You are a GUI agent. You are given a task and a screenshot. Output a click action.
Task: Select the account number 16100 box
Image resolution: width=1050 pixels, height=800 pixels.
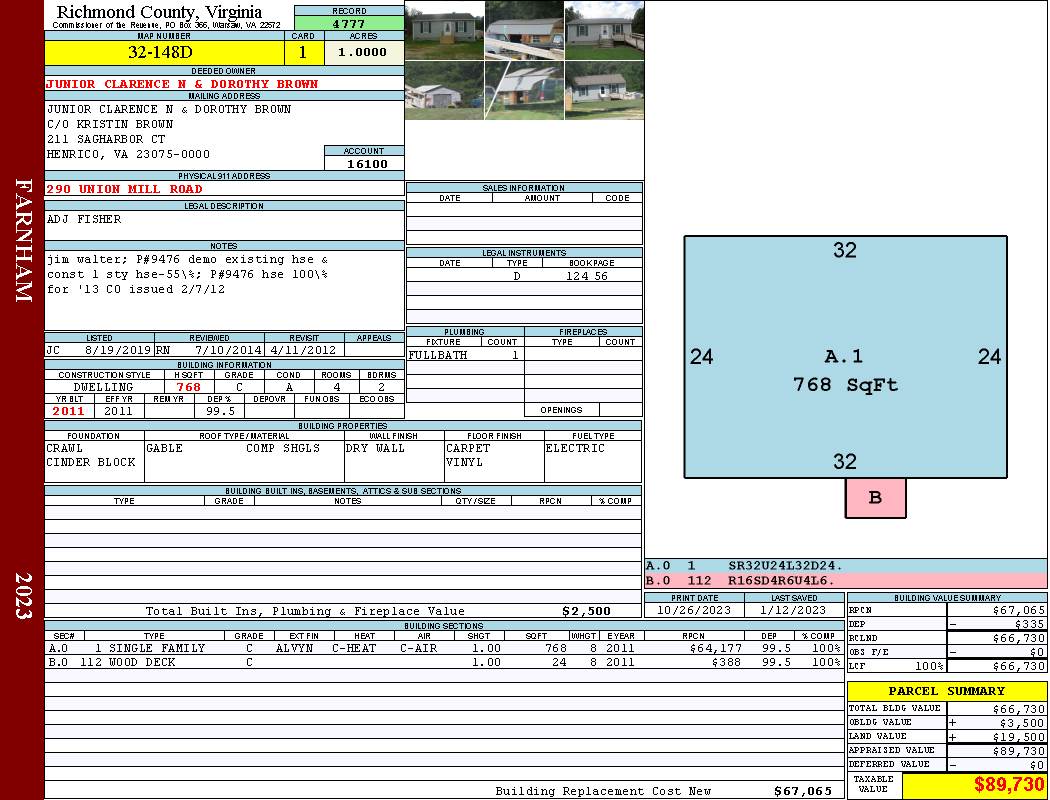click(x=364, y=163)
